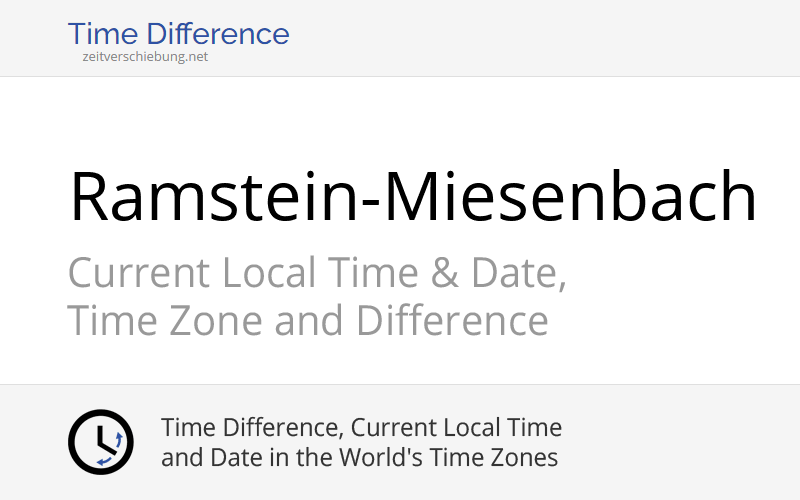
Task: Click the Ramstein-Miesenbach heading
Action: coord(412,196)
